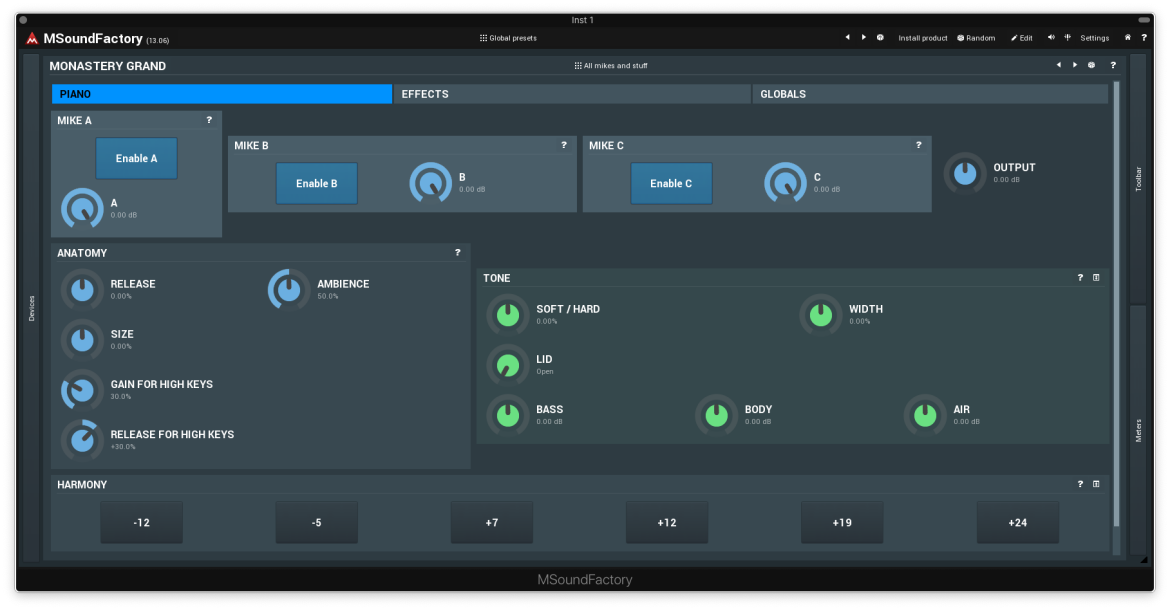Image resolution: width=1170 pixels, height=610 pixels.
Task: Click the BASS knob
Action: pyautogui.click(x=507, y=415)
